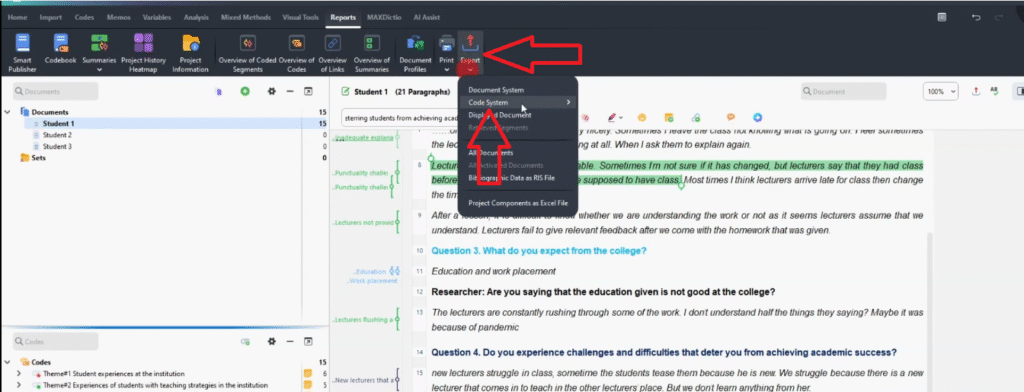This screenshot has width=1024, height=392.
Task: Undock the Documents panel window
Action: 308,92
